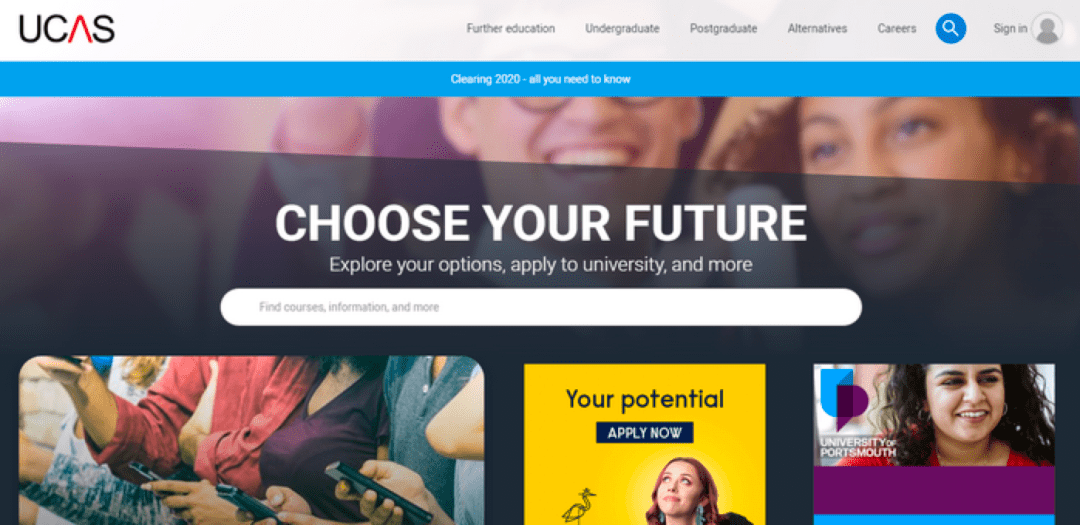
Task: Click the UCAS logo
Action: [67, 29]
